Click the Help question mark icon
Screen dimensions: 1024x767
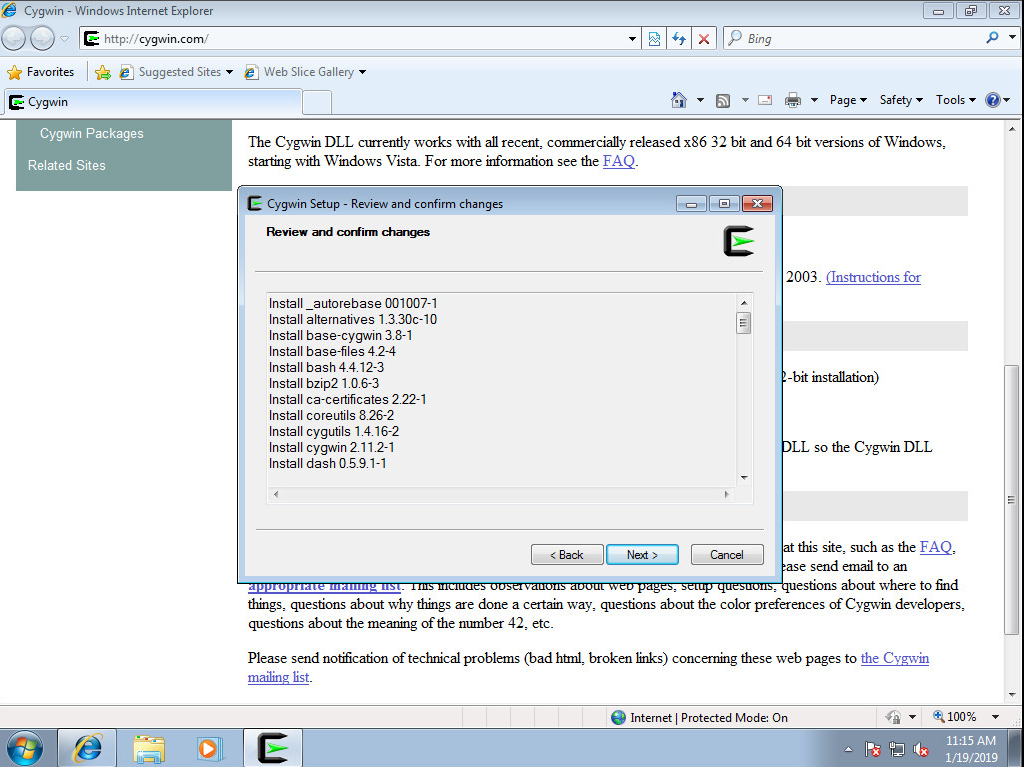tap(992, 100)
